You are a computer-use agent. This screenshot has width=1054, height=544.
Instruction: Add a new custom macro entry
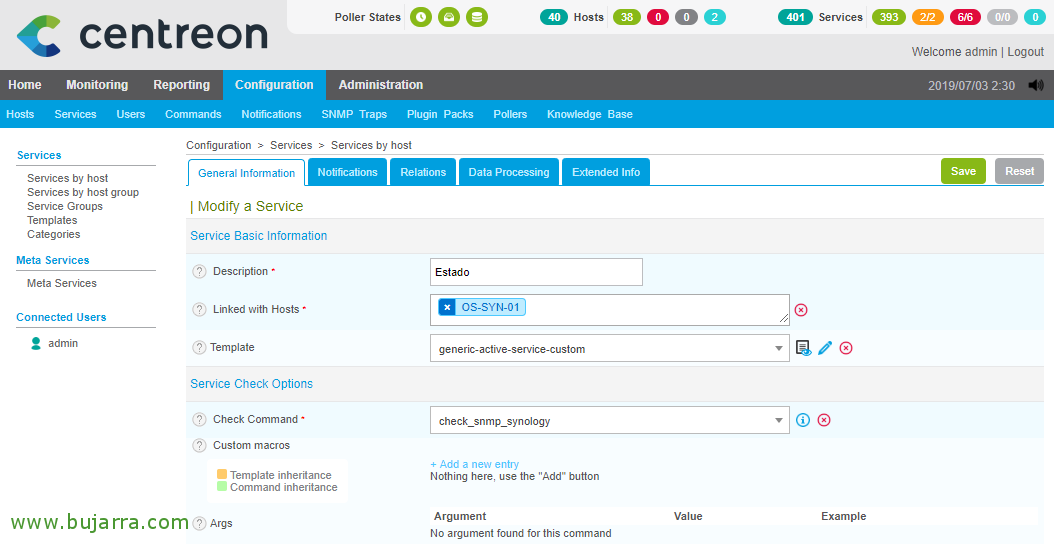coord(474,464)
